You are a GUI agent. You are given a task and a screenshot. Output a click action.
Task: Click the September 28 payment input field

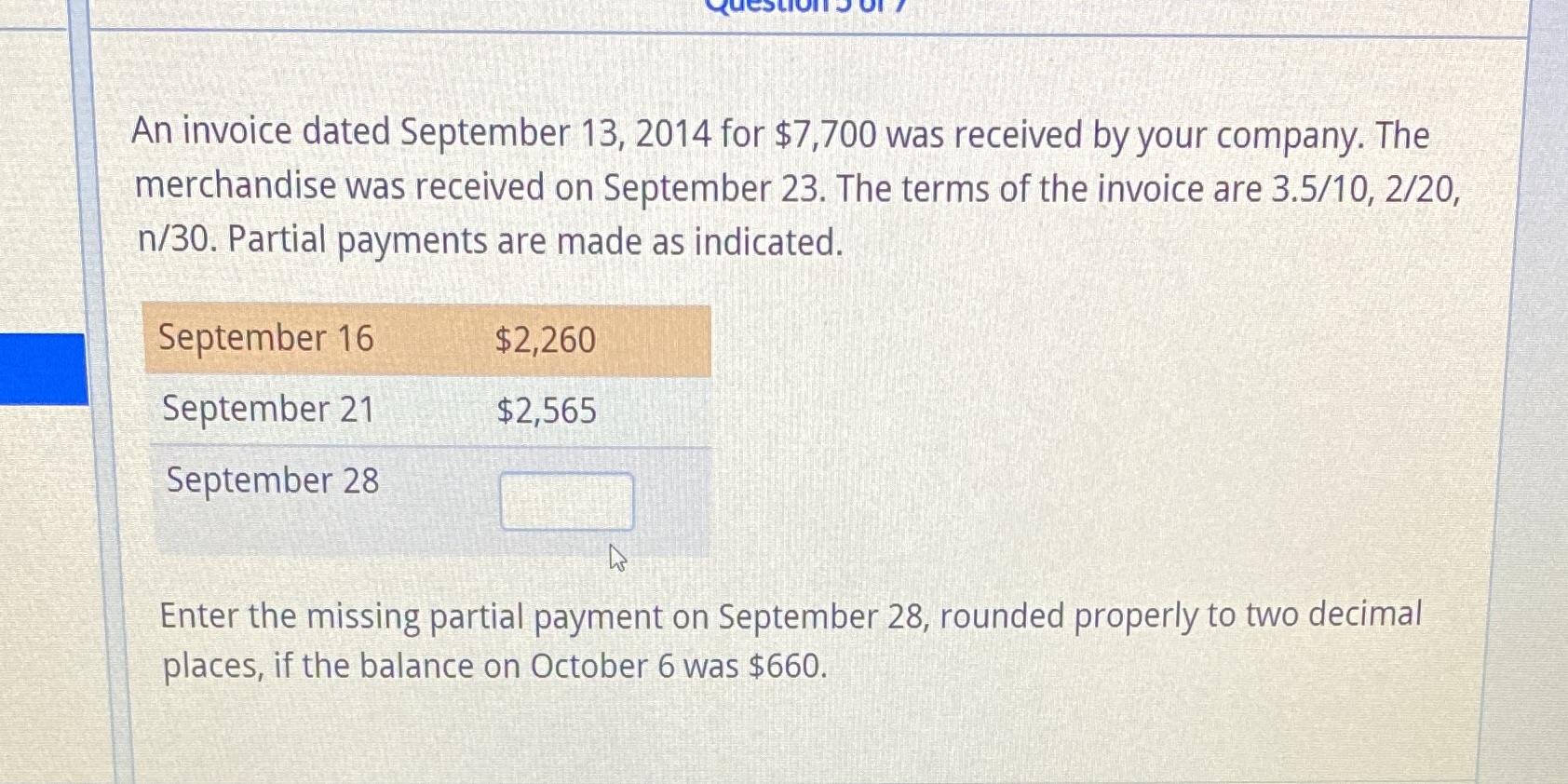click(566, 500)
